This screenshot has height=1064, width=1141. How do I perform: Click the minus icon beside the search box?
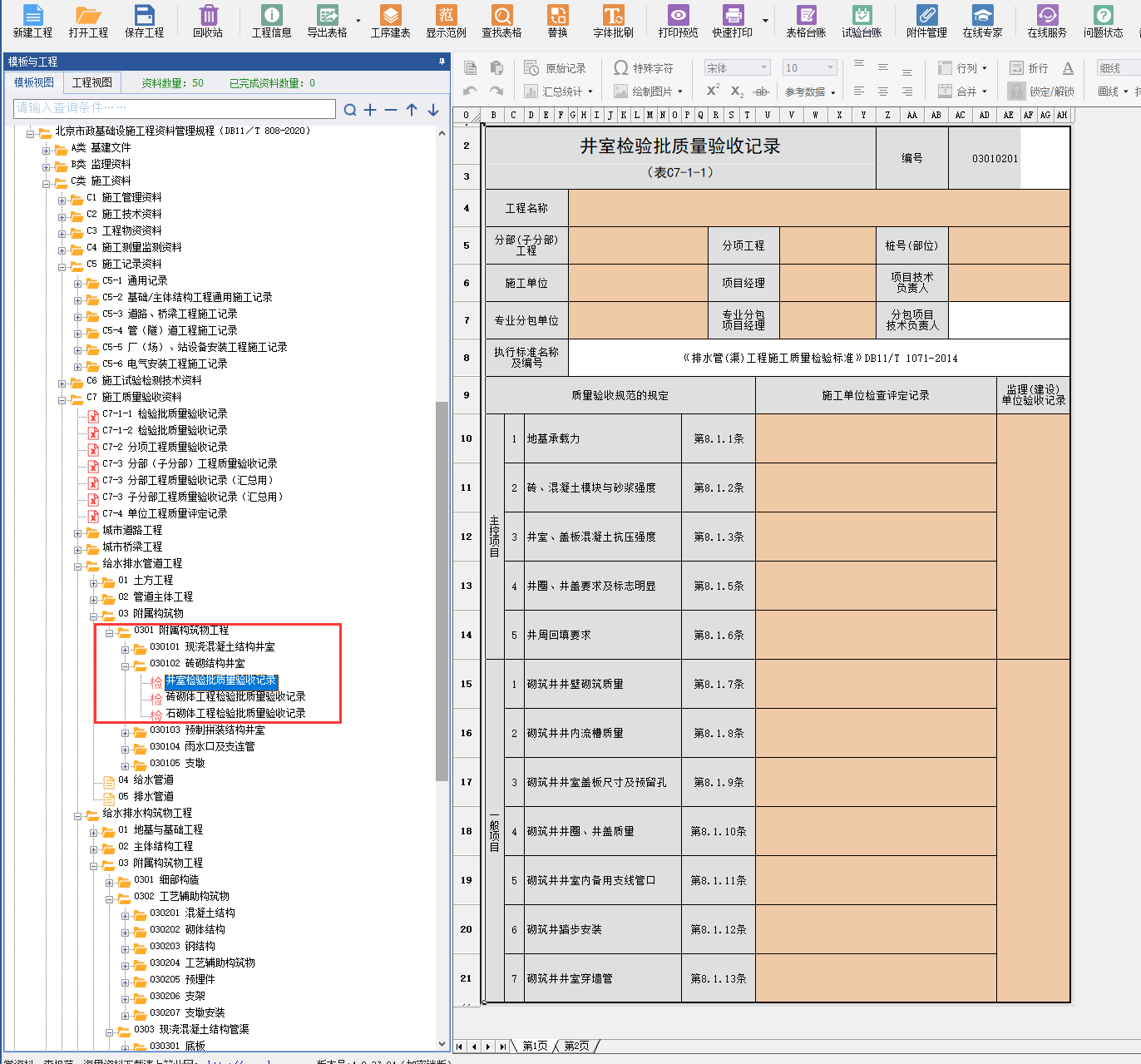click(x=391, y=110)
